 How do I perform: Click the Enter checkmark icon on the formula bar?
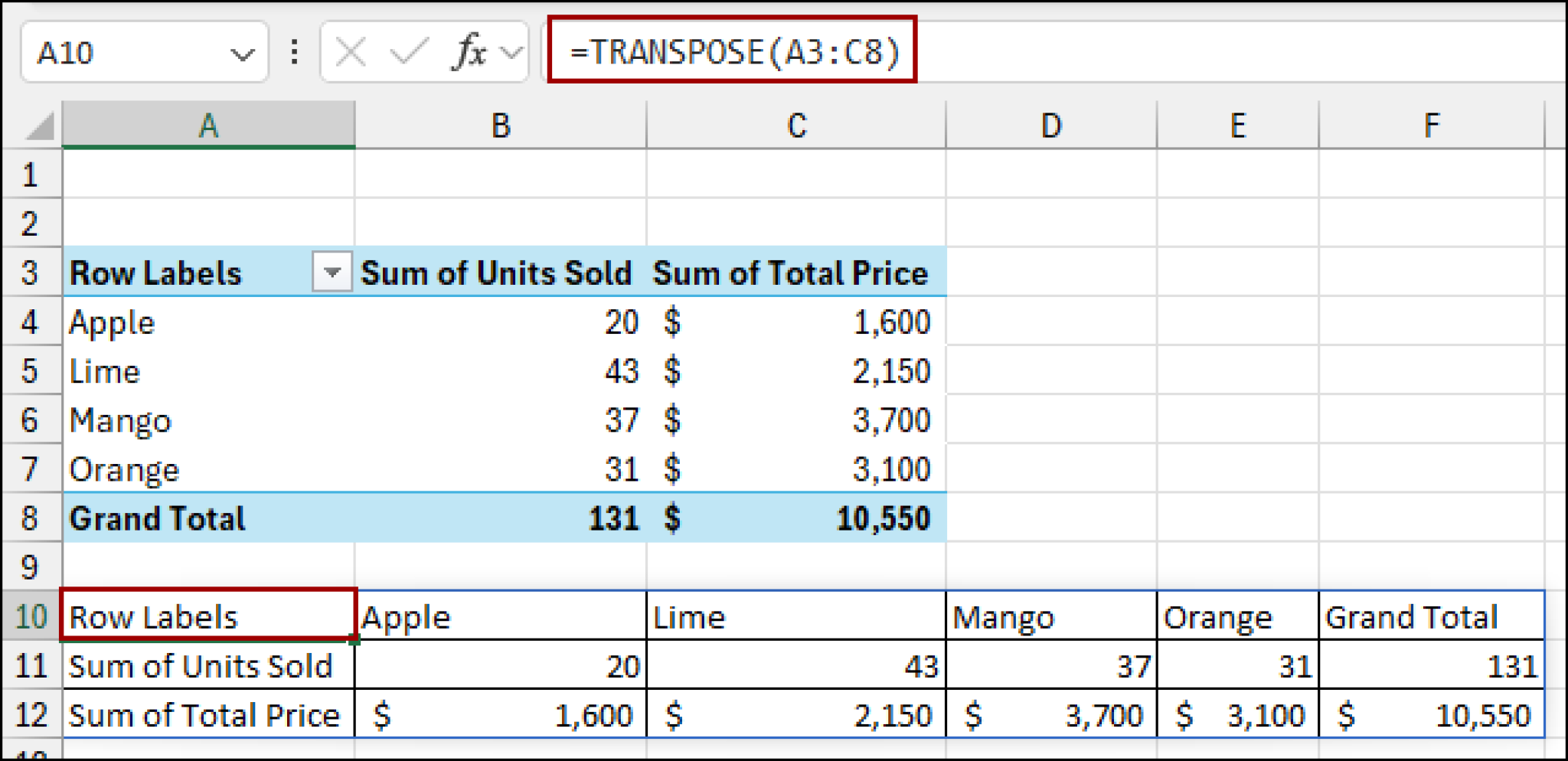click(410, 51)
